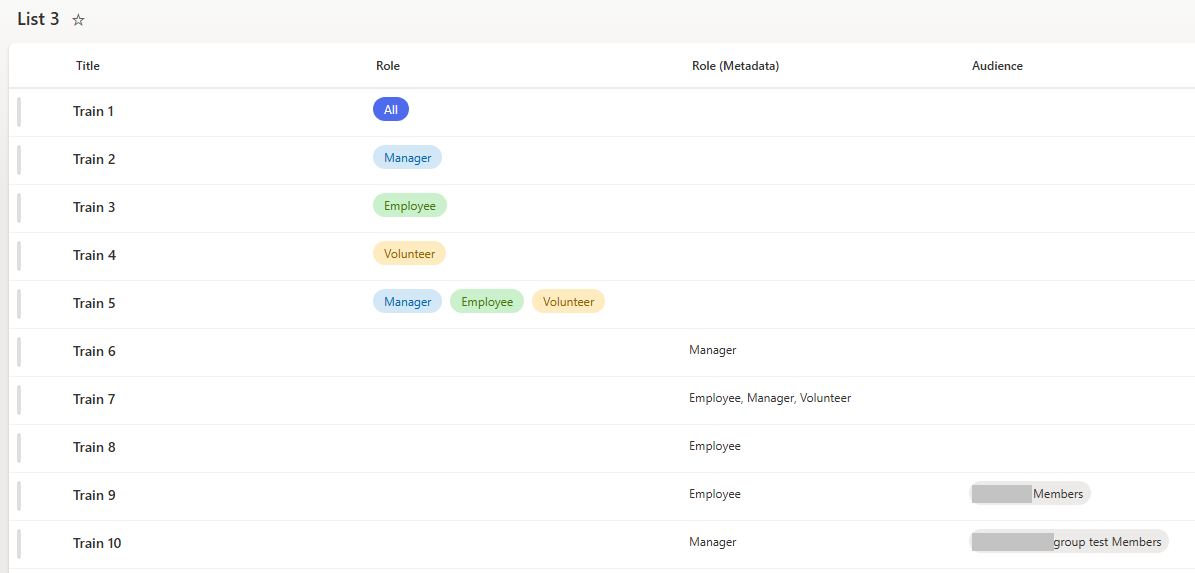Open the Train 1 item
The height and width of the screenshot is (573, 1195).
point(94,111)
